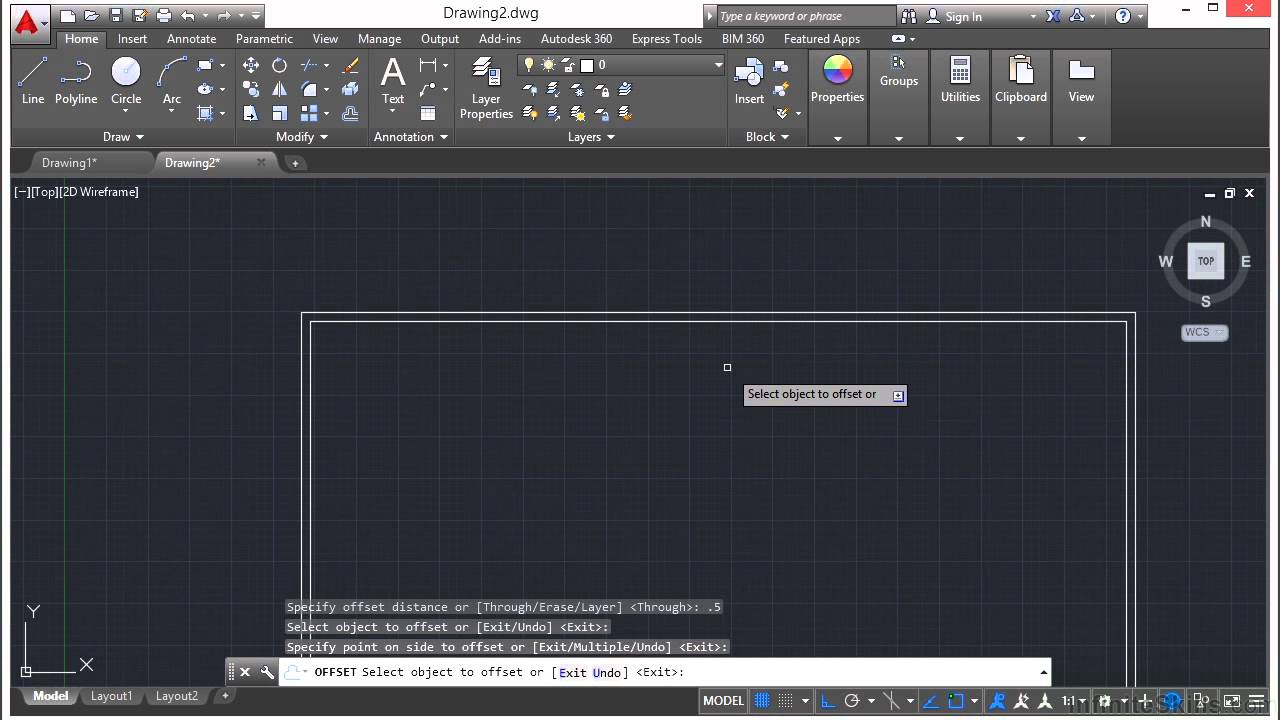Toggle the layer freeze sun icon

(x=548, y=65)
